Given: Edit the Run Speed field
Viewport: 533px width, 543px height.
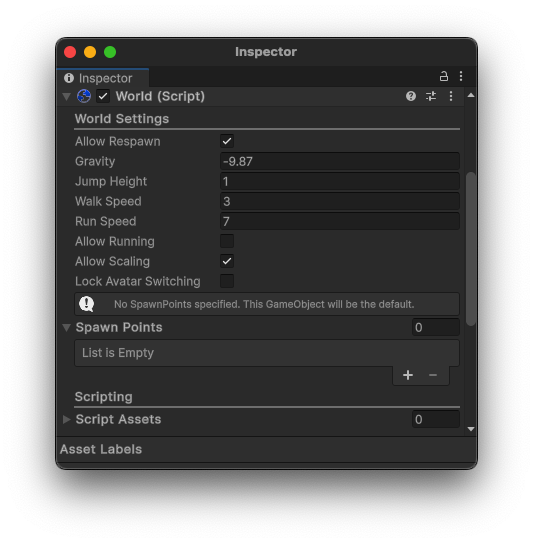Looking at the screenshot, I should 340,221.
